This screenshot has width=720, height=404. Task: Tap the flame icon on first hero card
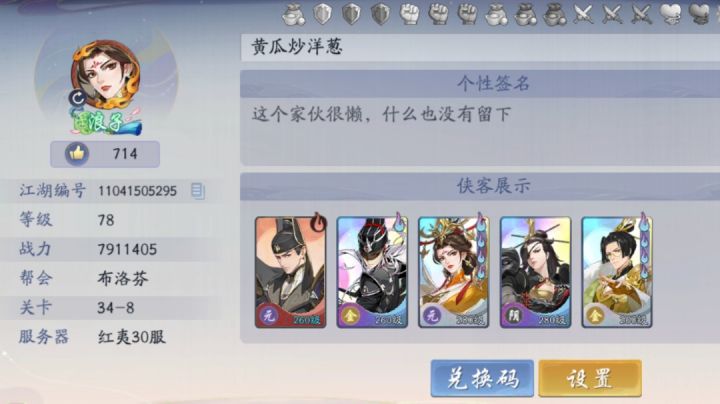pos(318,223)
